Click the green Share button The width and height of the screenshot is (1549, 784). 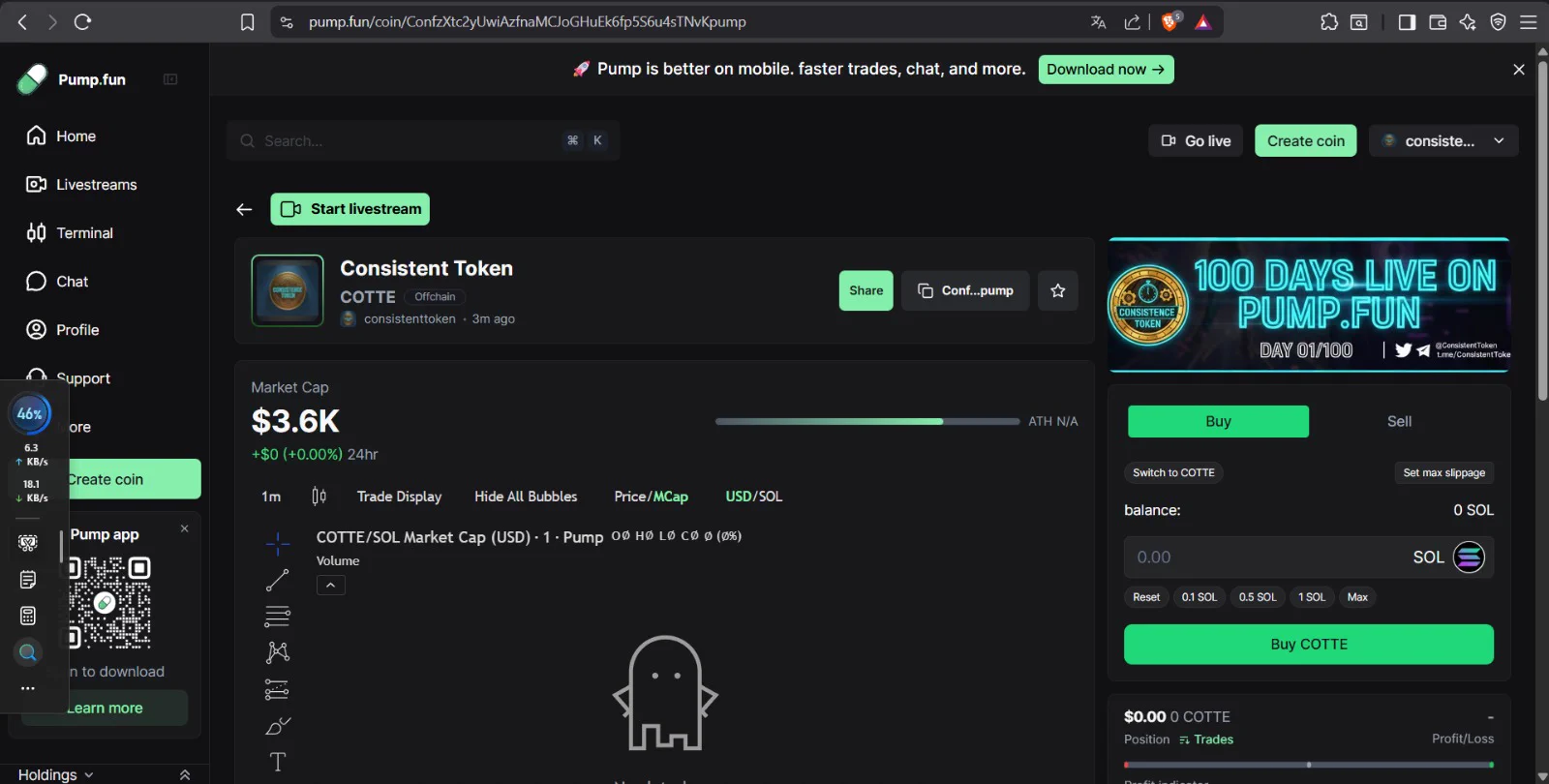tap(866, 290)
